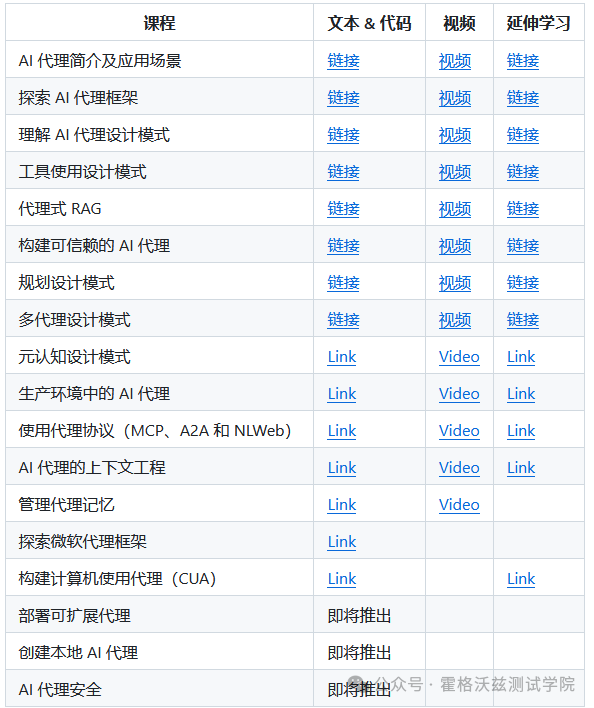Watch the 视频 for 多代理设计模式
This screenshot has width=594, height=708.
click(455, 320)
